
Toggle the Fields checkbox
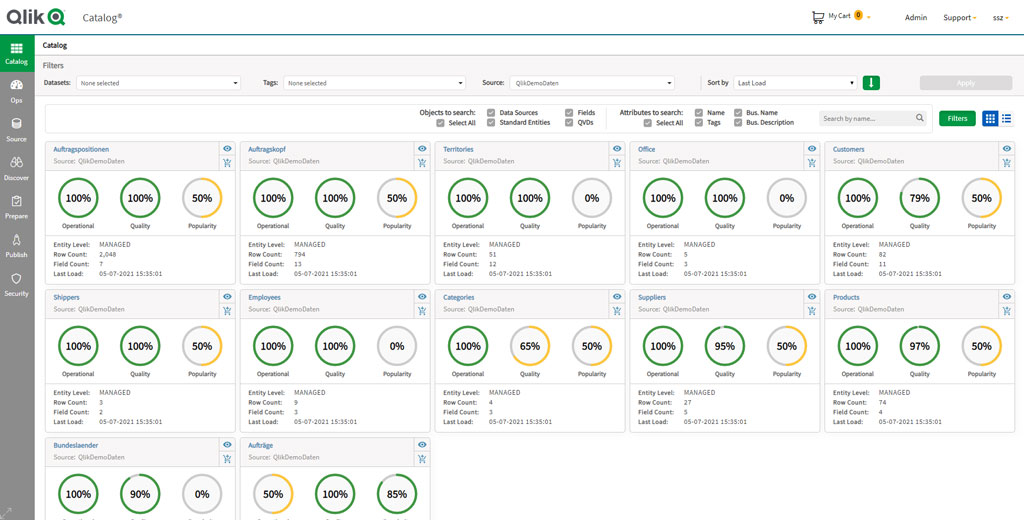coord(569,112)
